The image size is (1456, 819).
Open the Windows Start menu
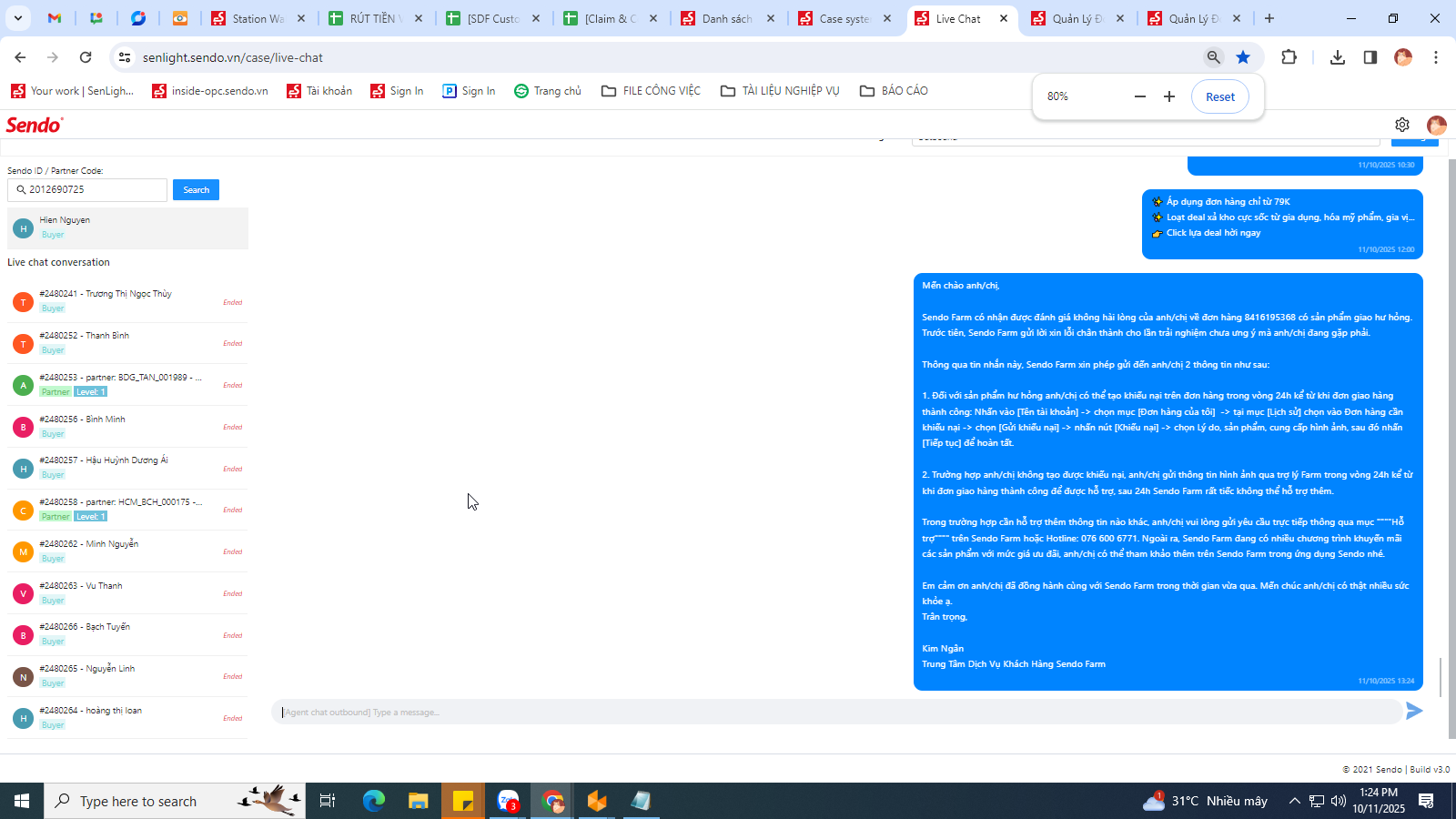(x=22, y=801)
